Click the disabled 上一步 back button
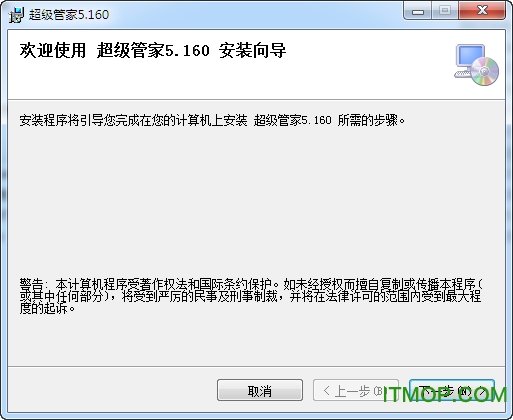The width and height of the screenshot is (513, 420). pyautogui.click(x=356, y=390)
